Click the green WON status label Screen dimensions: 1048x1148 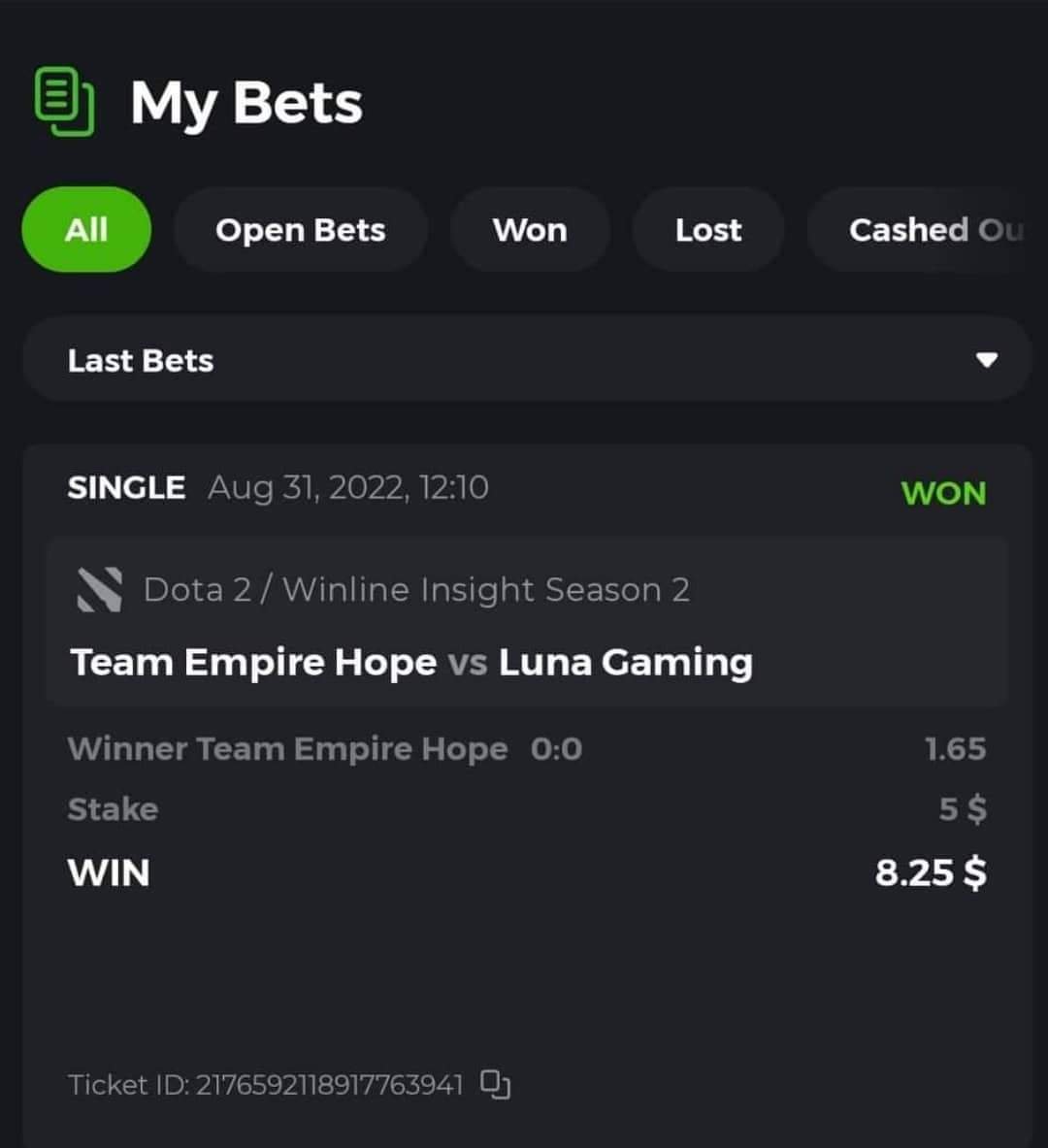[943, 493]
